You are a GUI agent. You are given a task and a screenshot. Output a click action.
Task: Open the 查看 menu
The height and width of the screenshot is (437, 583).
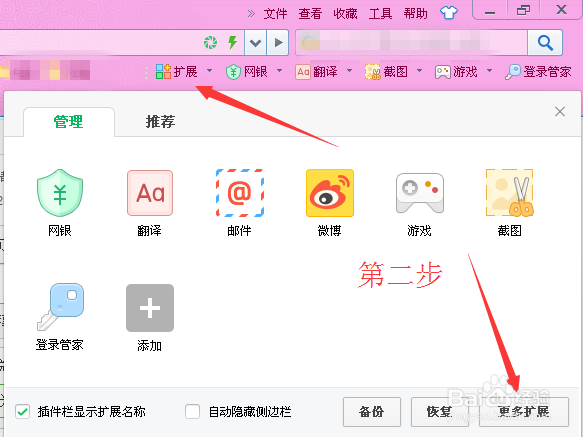(310, 14)
